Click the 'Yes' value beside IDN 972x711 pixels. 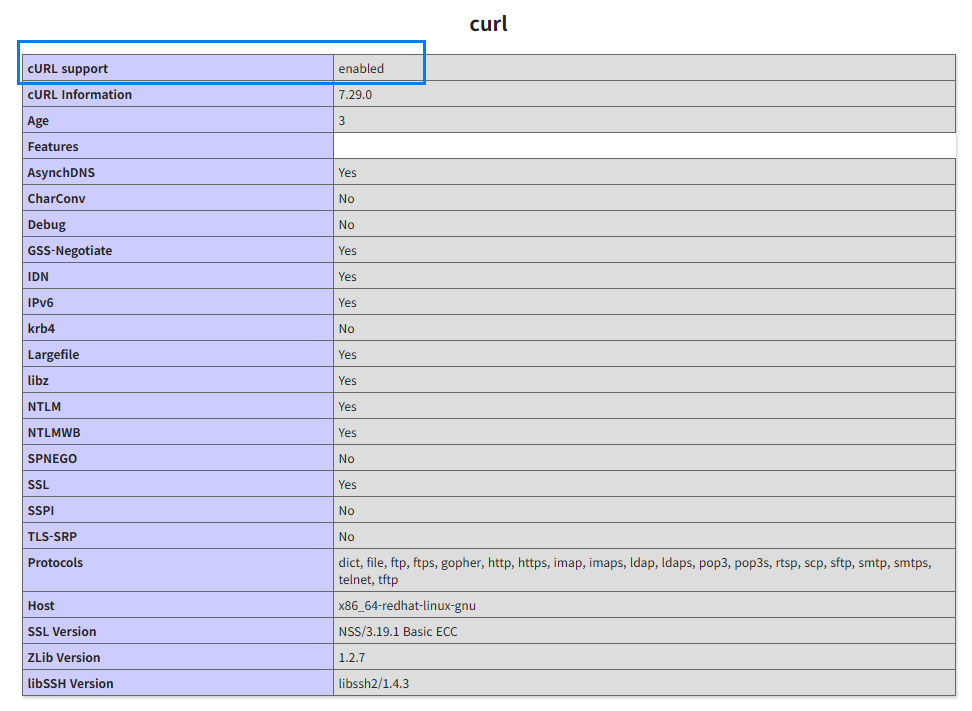[x=347, y=277]
